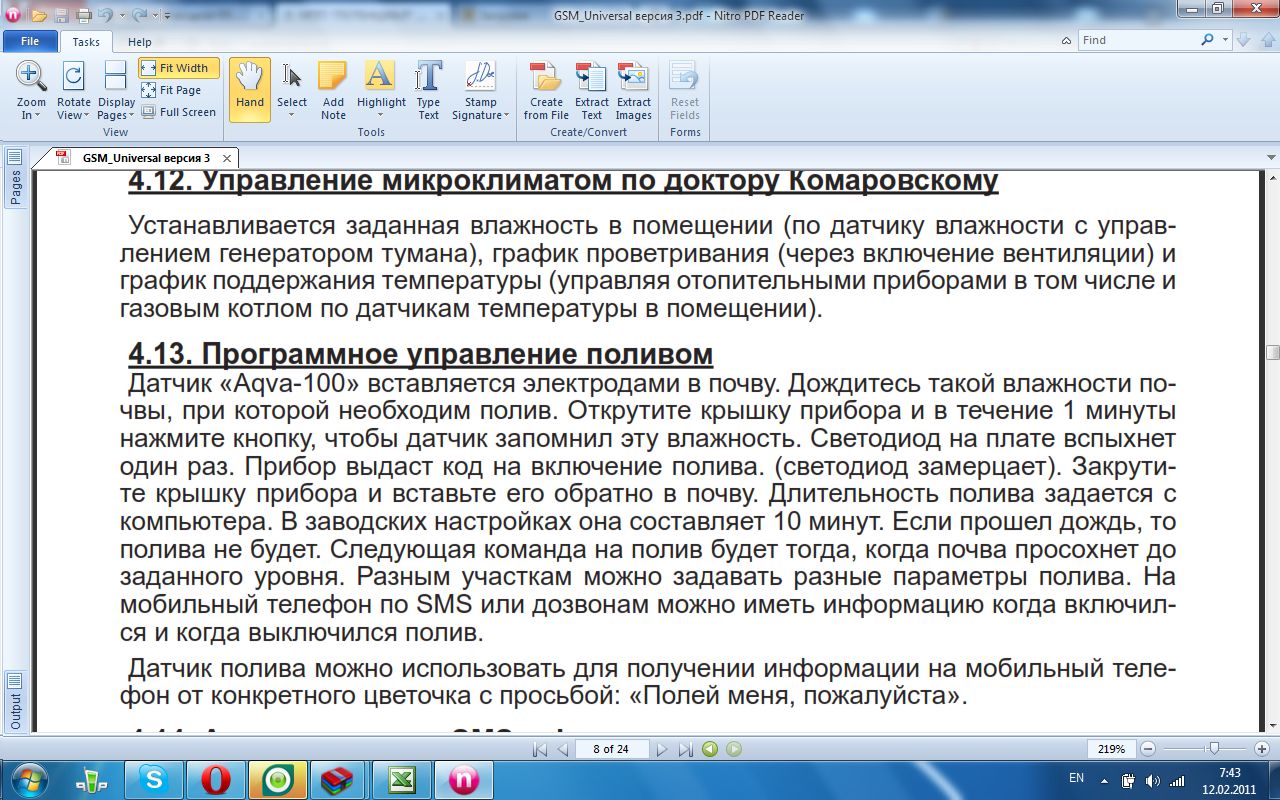Open the Stamp Signature dropdown arrow
Viewport: 1280px width, 800px height.
508,116
